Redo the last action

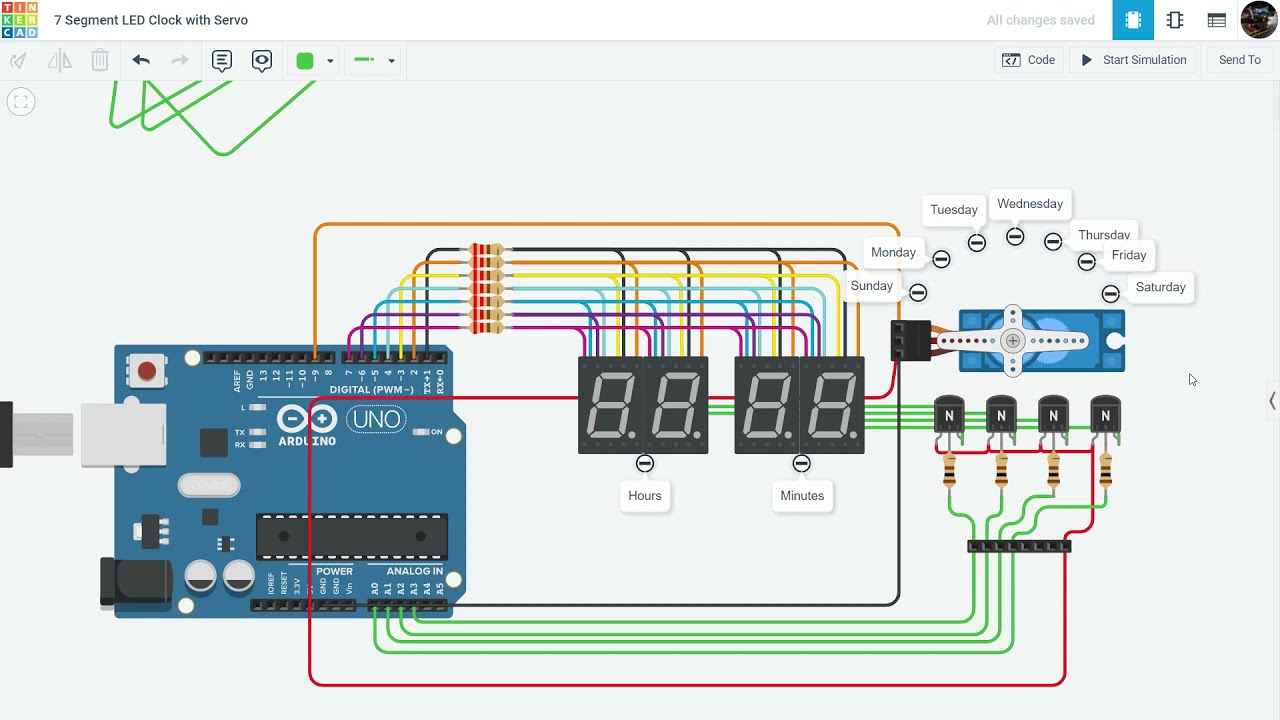point(180,60)
